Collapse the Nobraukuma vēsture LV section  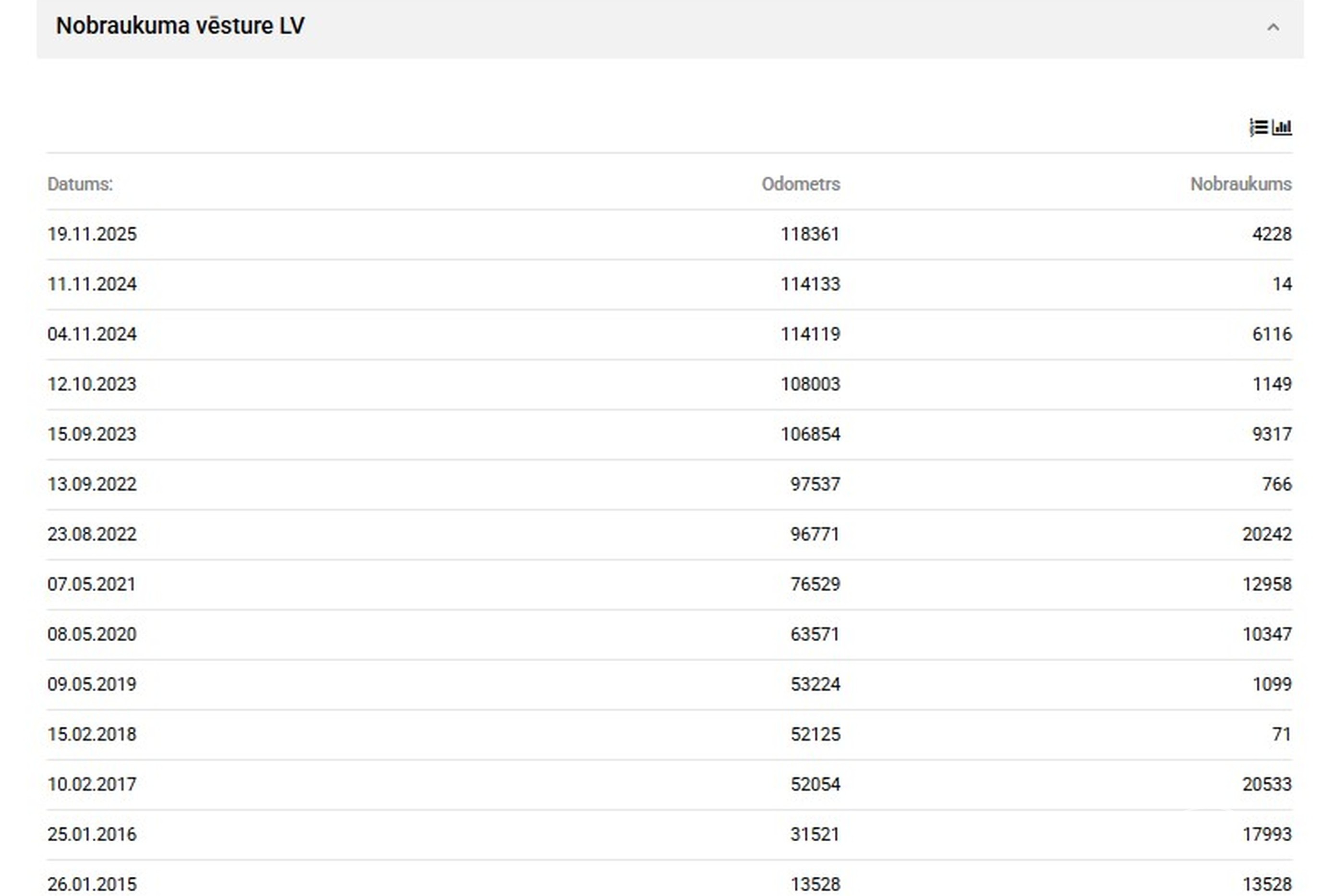tap(1273, 27)
